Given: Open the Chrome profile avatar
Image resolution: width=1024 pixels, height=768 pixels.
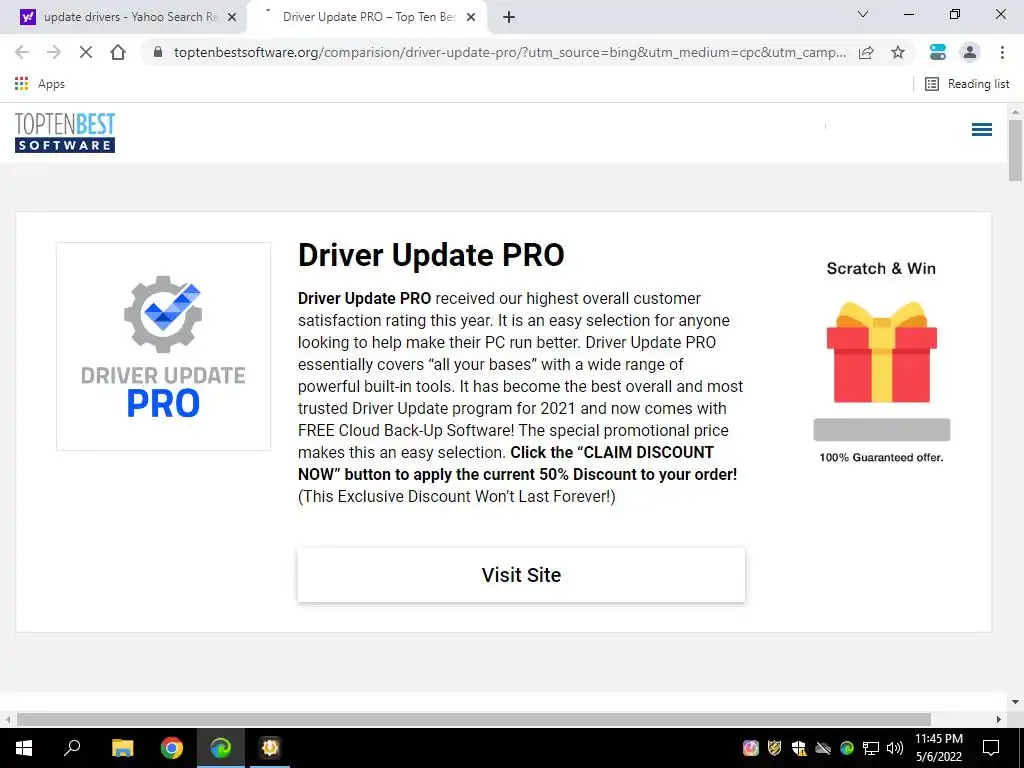Looking at the screenshot, I should tap(970, 52).
